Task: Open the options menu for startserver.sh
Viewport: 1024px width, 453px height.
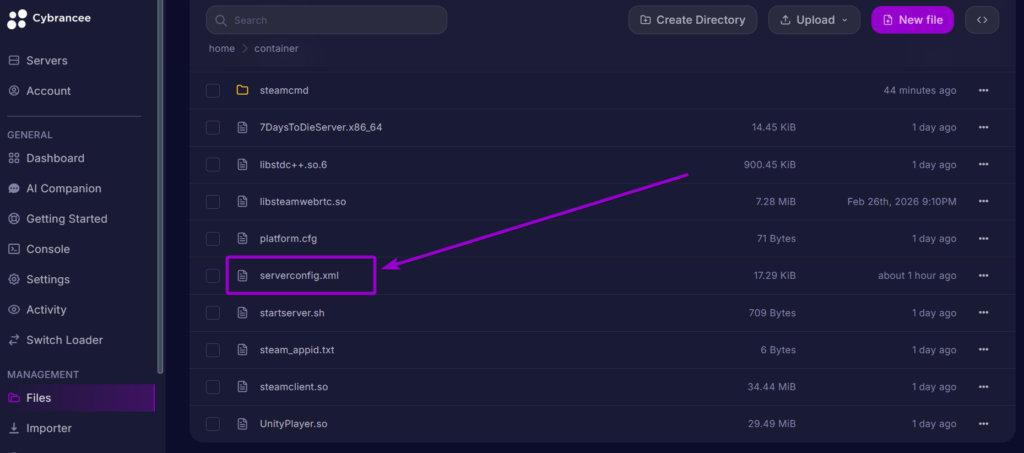Action: (984, 313)
